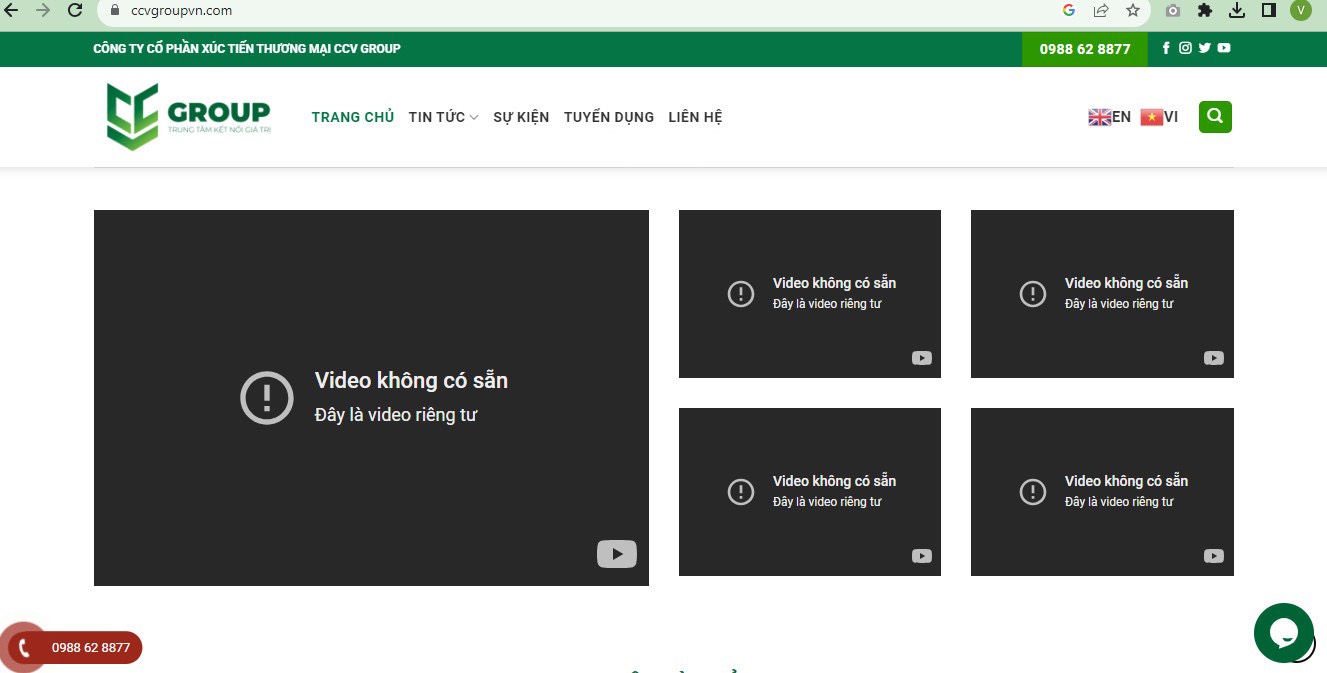This screenshot has height=673, width=1327.
Task: Open the floating chat bubble widget
Action: (x=1283, y=633)
